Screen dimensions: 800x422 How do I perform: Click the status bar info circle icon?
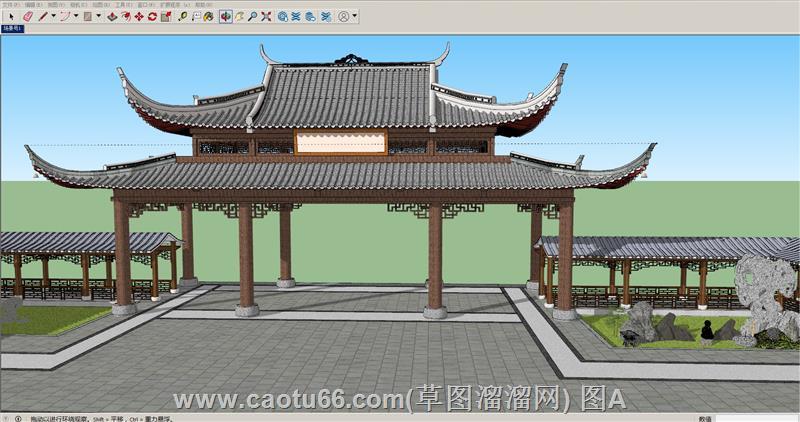click(18, 418)
